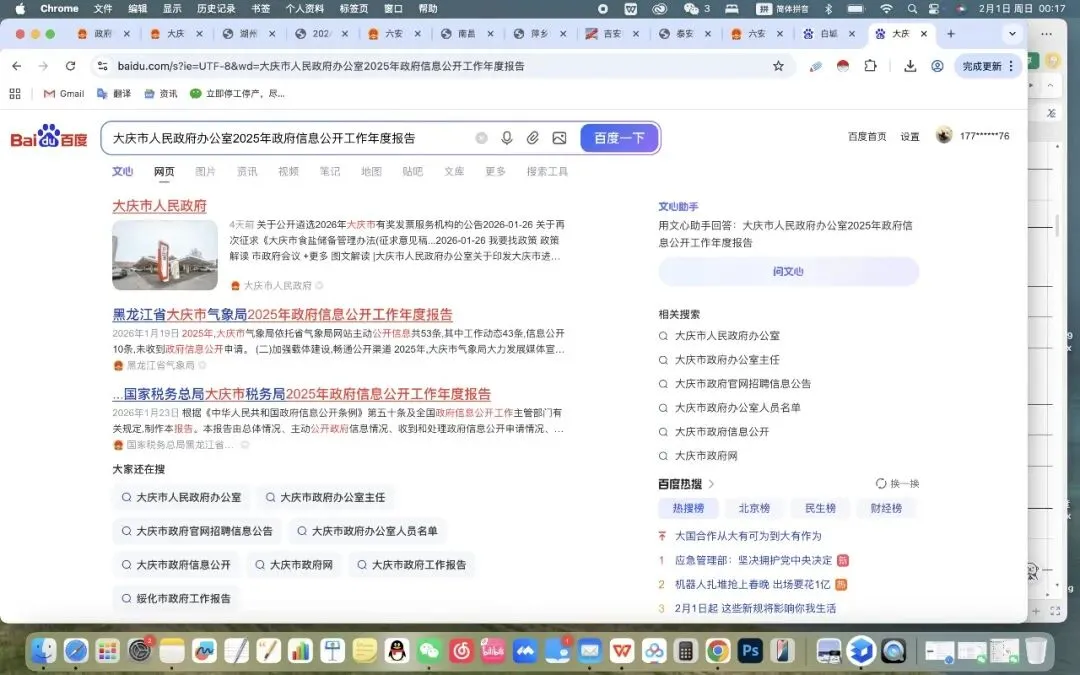Open WeChat from the Dock
This screenshot has width=1080, height=675.
pos(429,650)
